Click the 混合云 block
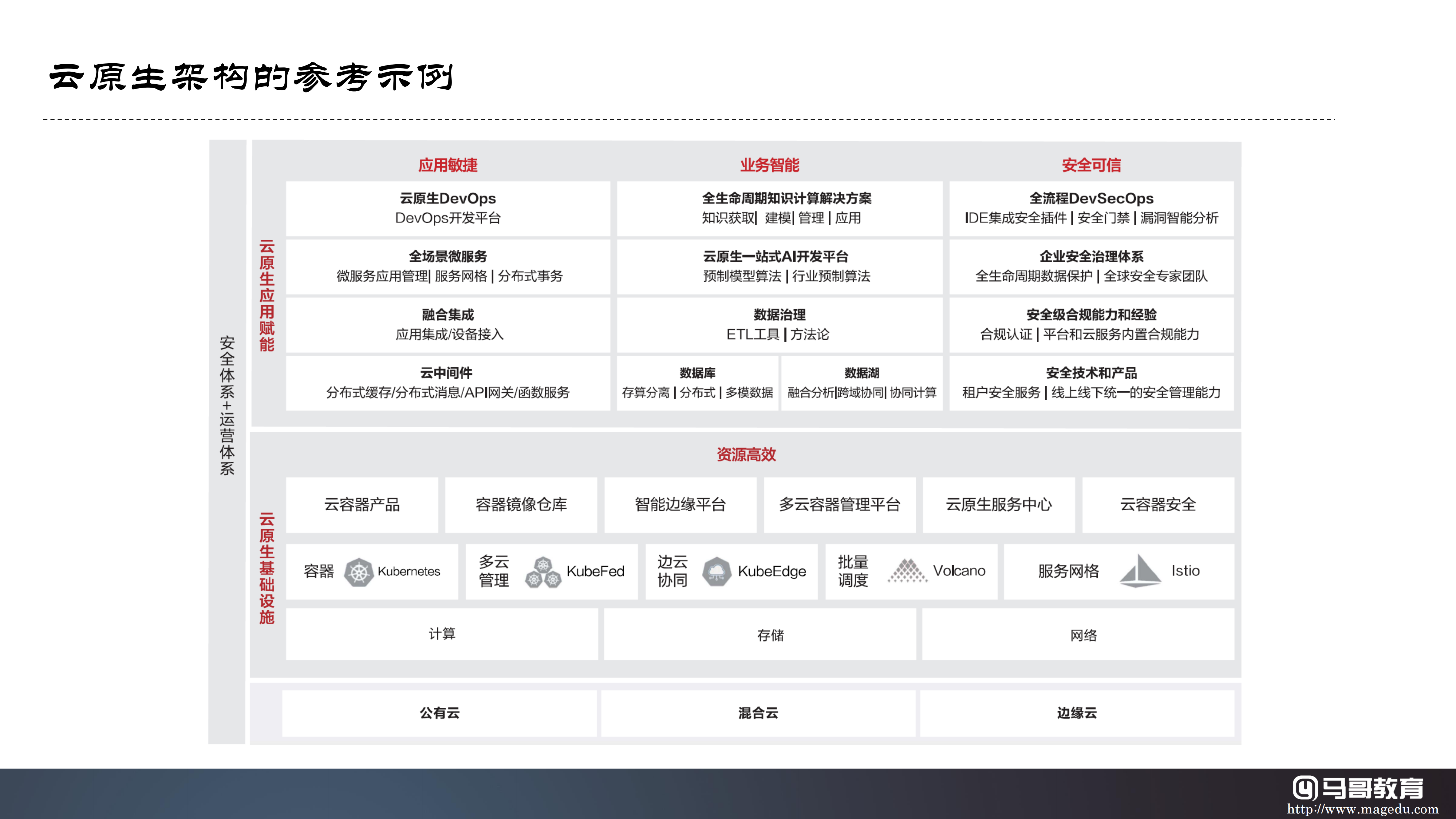The height and width of the screenshot is (819, 1456). click(758, 713)
